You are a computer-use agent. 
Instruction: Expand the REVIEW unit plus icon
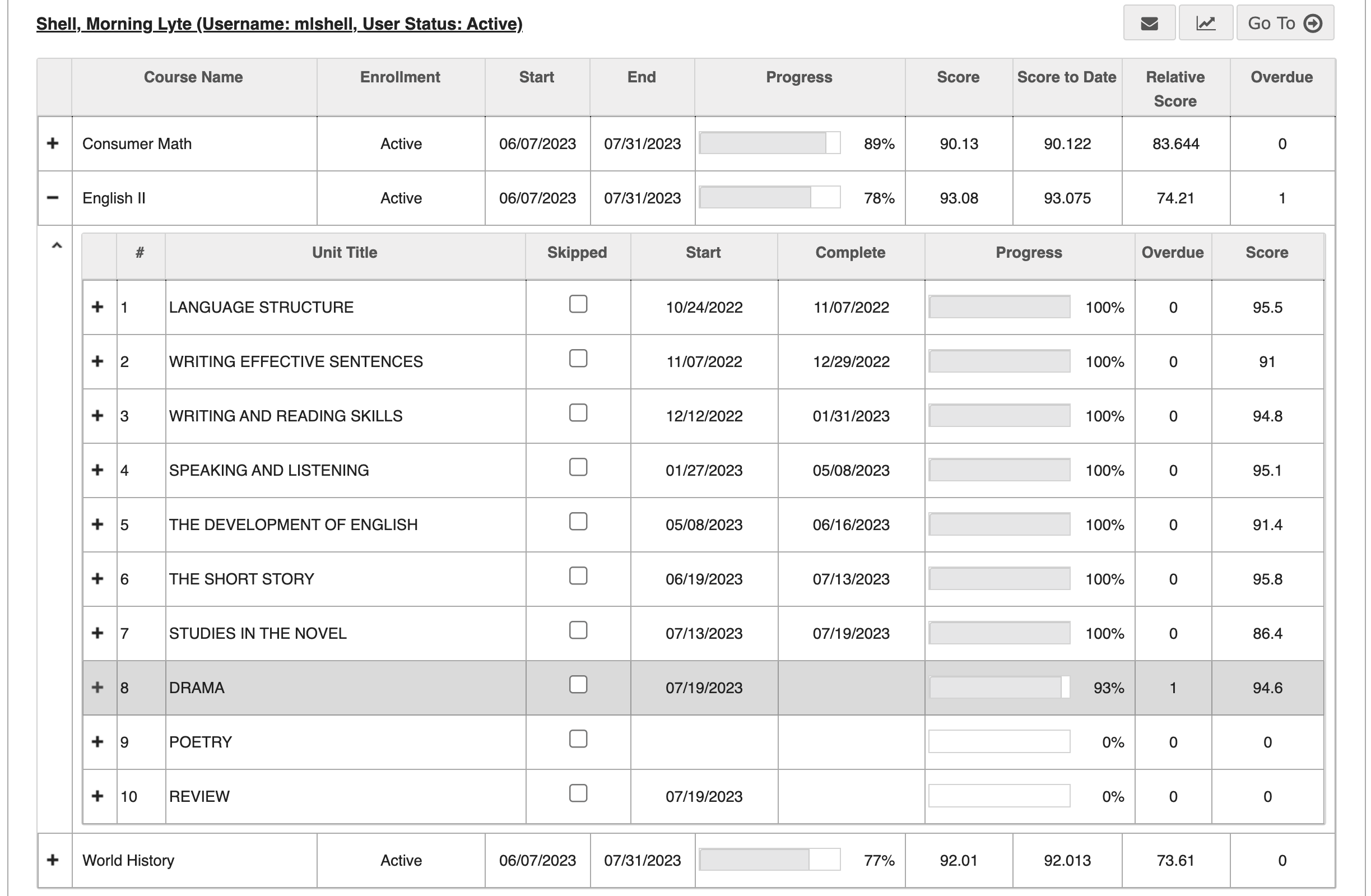click(x=98, y=796)
